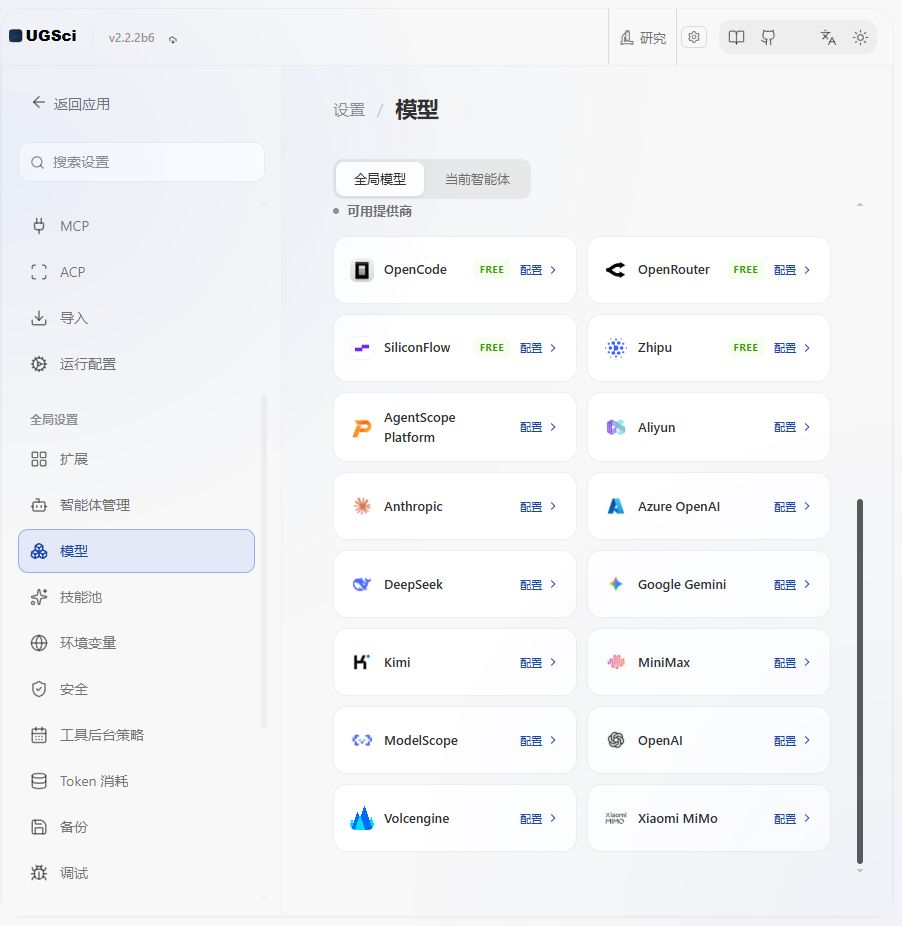Click the Aliyun provider logo

[616, 427]
